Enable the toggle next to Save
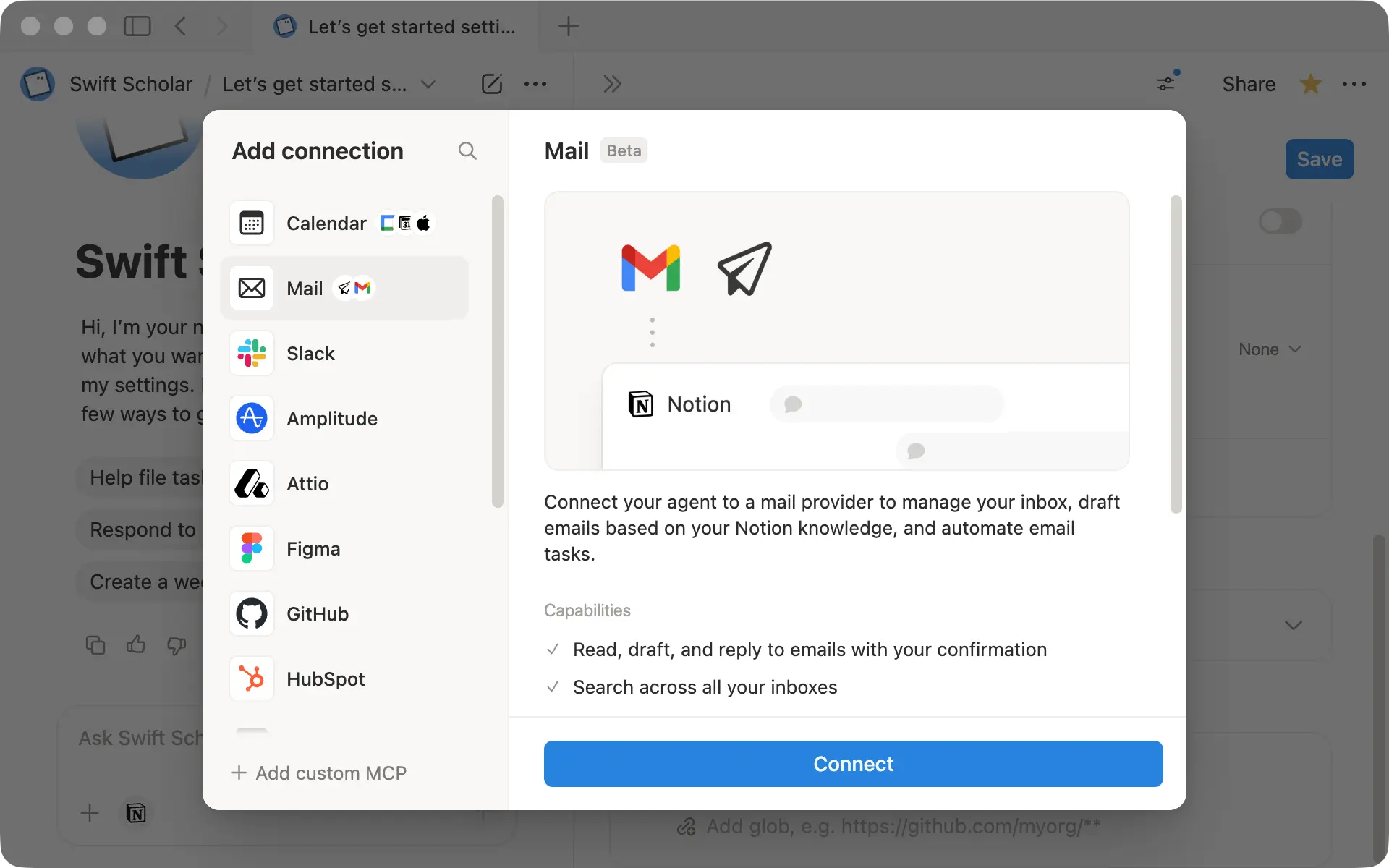Screen dimensions: 1389x868 point(1280,221)
